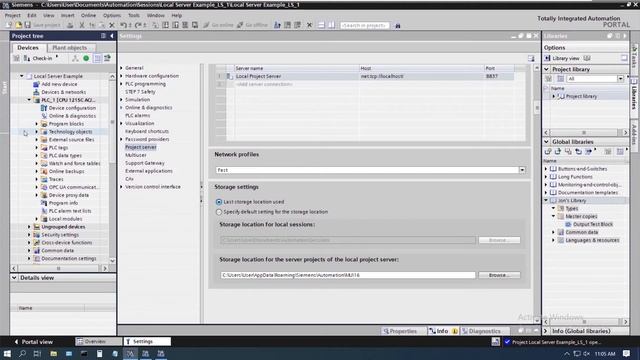This screenshot has width=640, height=360.
Task: Click the Go offline toolbar button
Action: 252,25
